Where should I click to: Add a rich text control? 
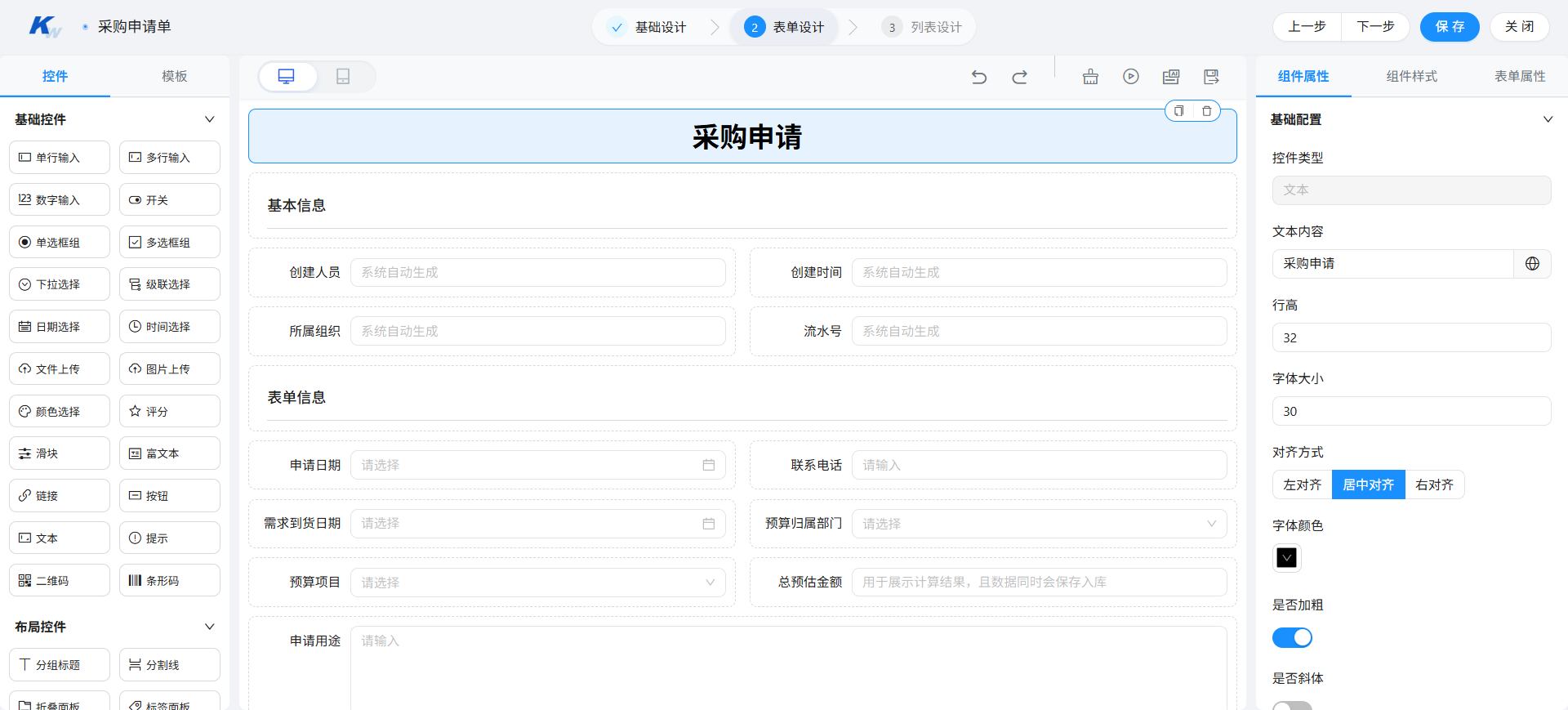[170, 453]
